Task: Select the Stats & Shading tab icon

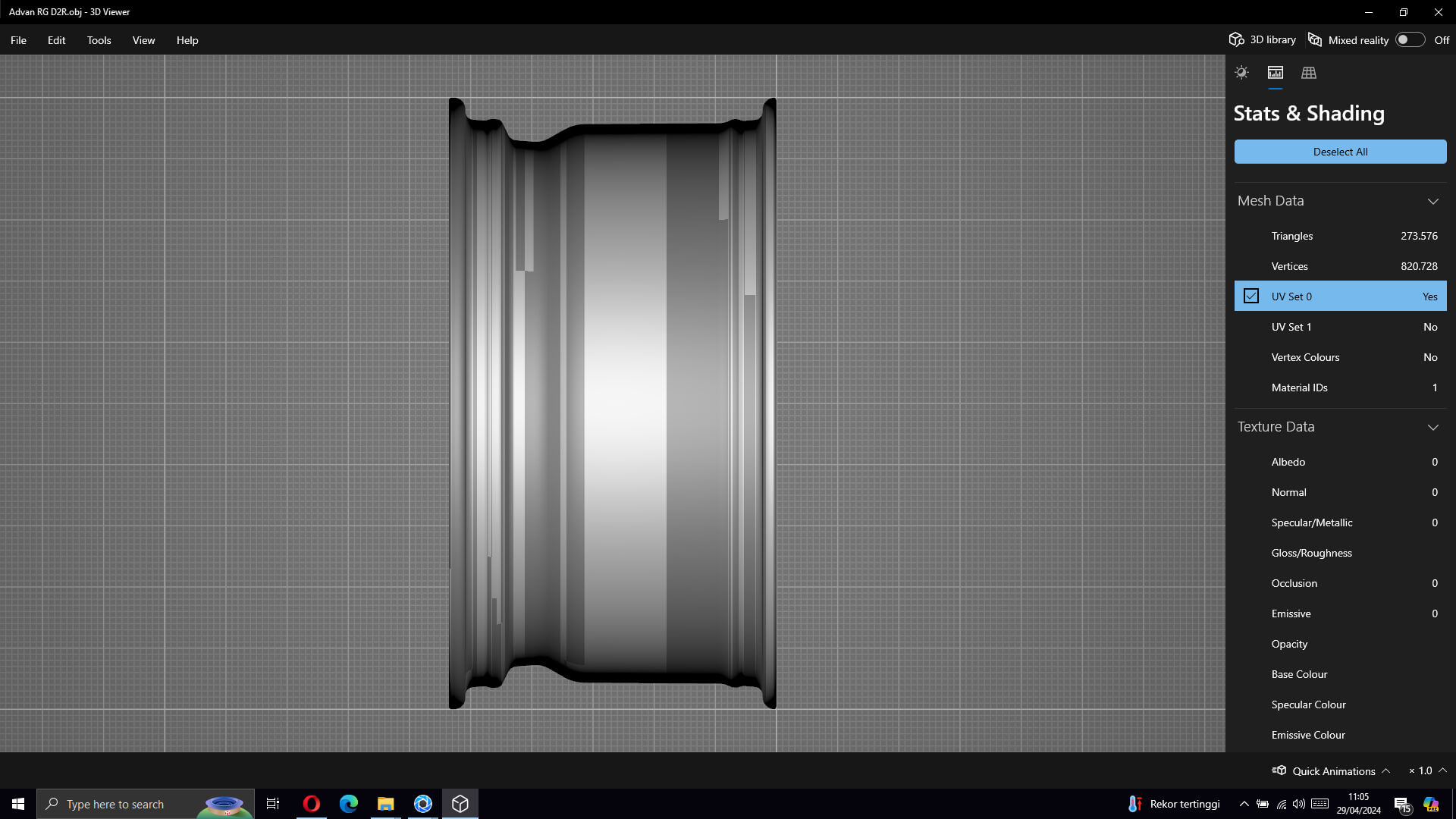Action: tap(1276, 73)
